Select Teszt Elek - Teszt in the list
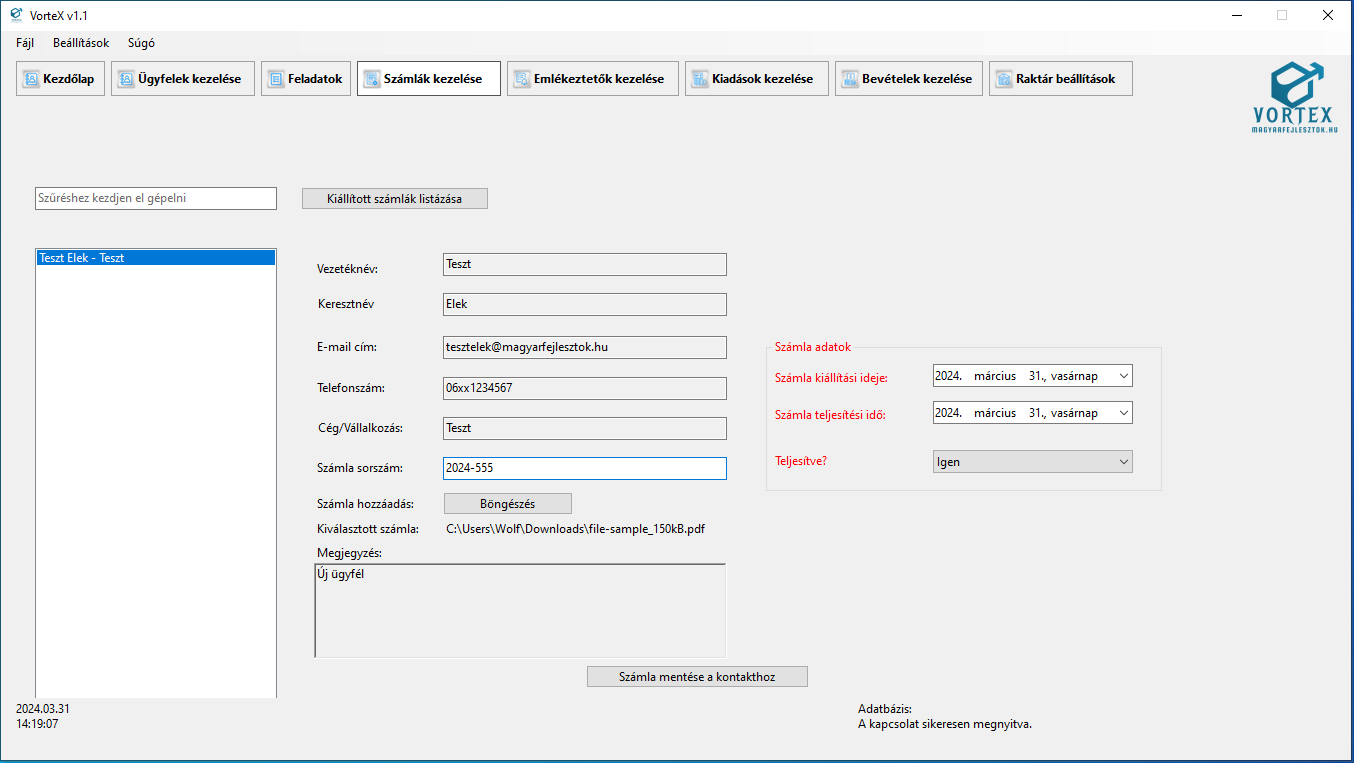Viewport: 1354px width, 763px height. [155, 258]
